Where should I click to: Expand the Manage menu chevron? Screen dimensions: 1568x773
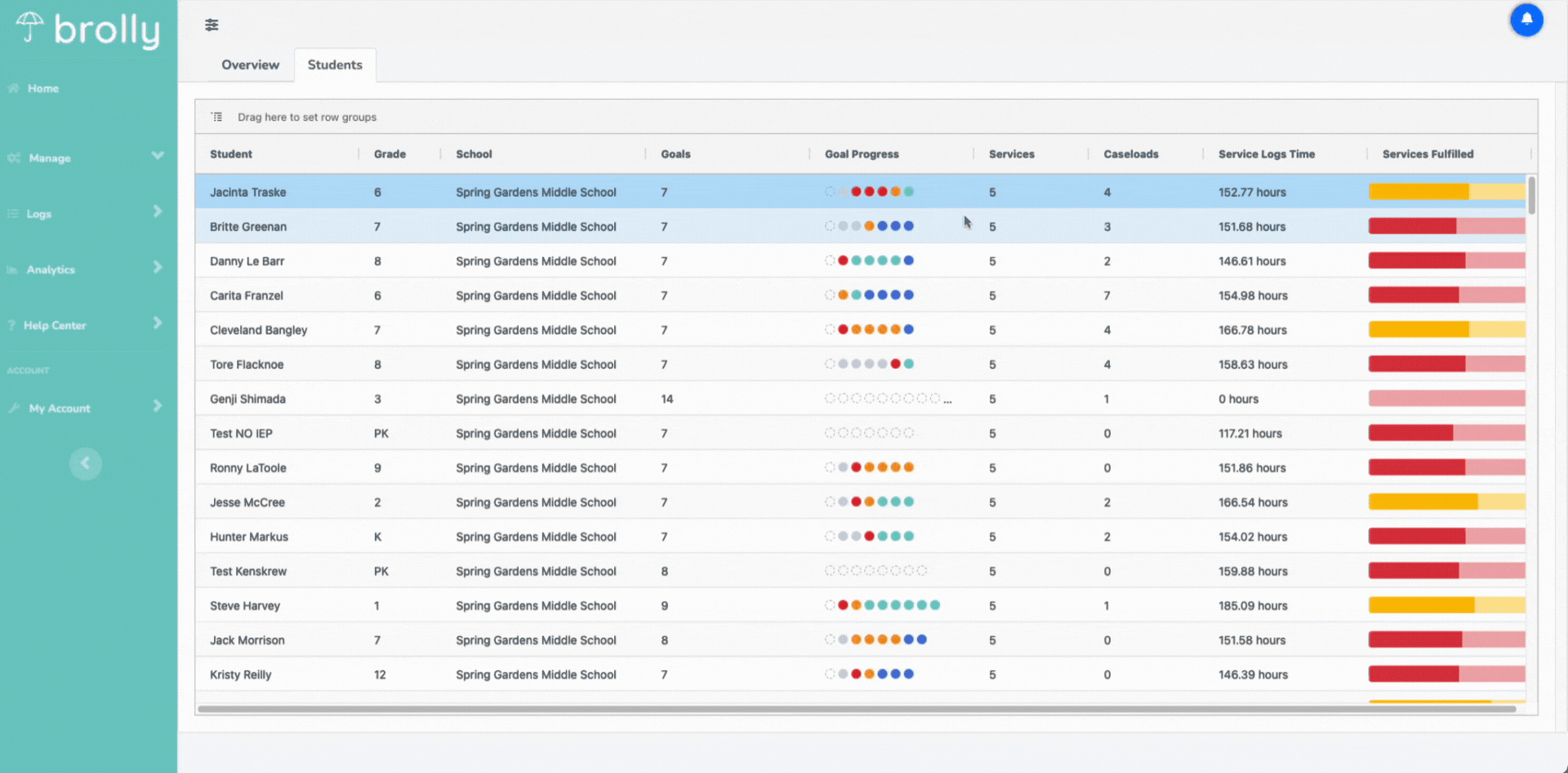click(x=158, y=156)
